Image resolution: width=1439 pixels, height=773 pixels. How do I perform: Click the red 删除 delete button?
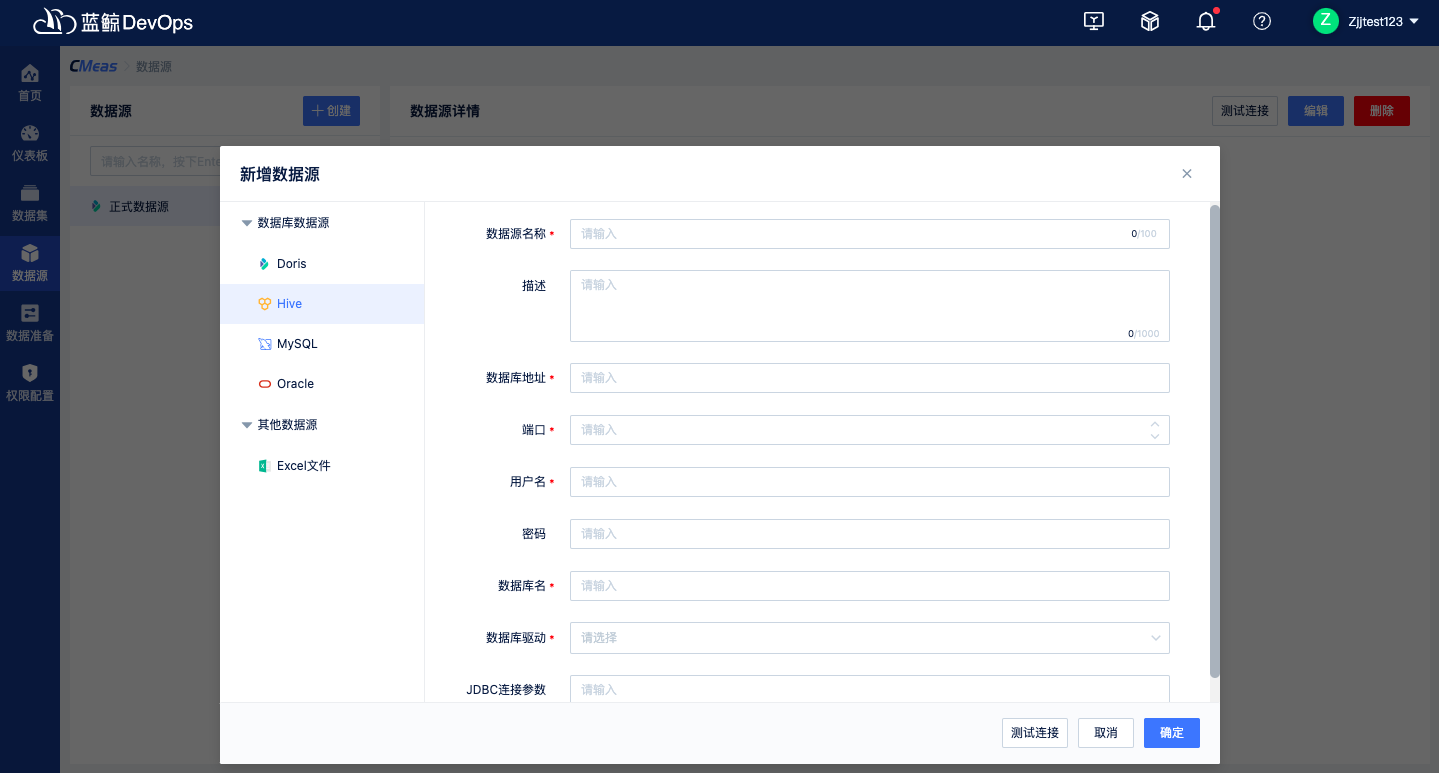(1382, 111)
